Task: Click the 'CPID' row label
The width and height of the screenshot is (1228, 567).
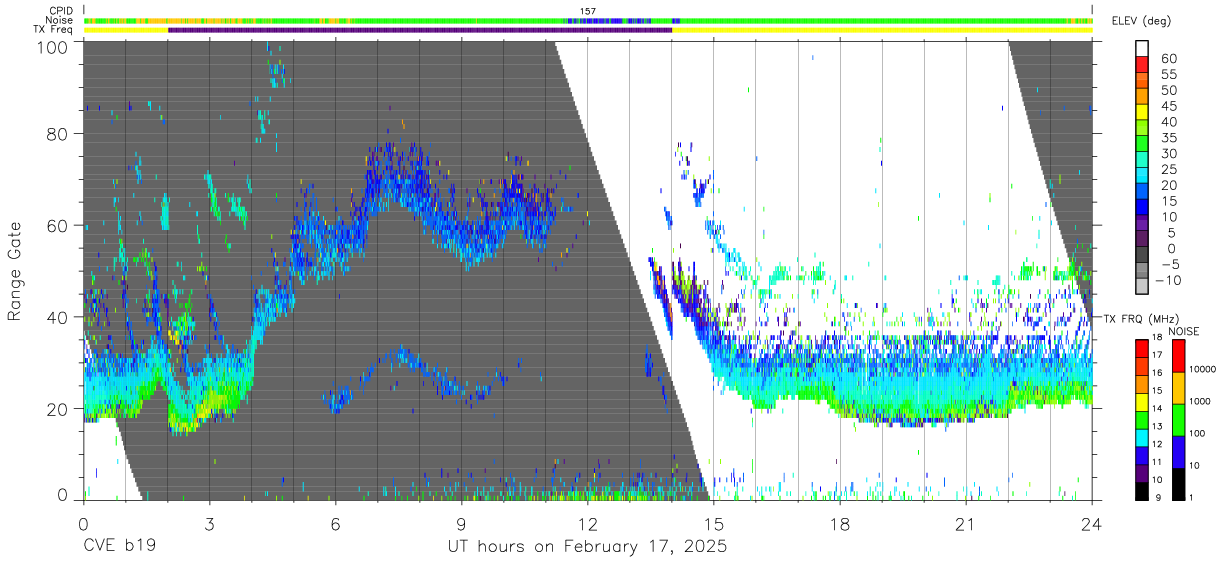Action: pos(60,11)
